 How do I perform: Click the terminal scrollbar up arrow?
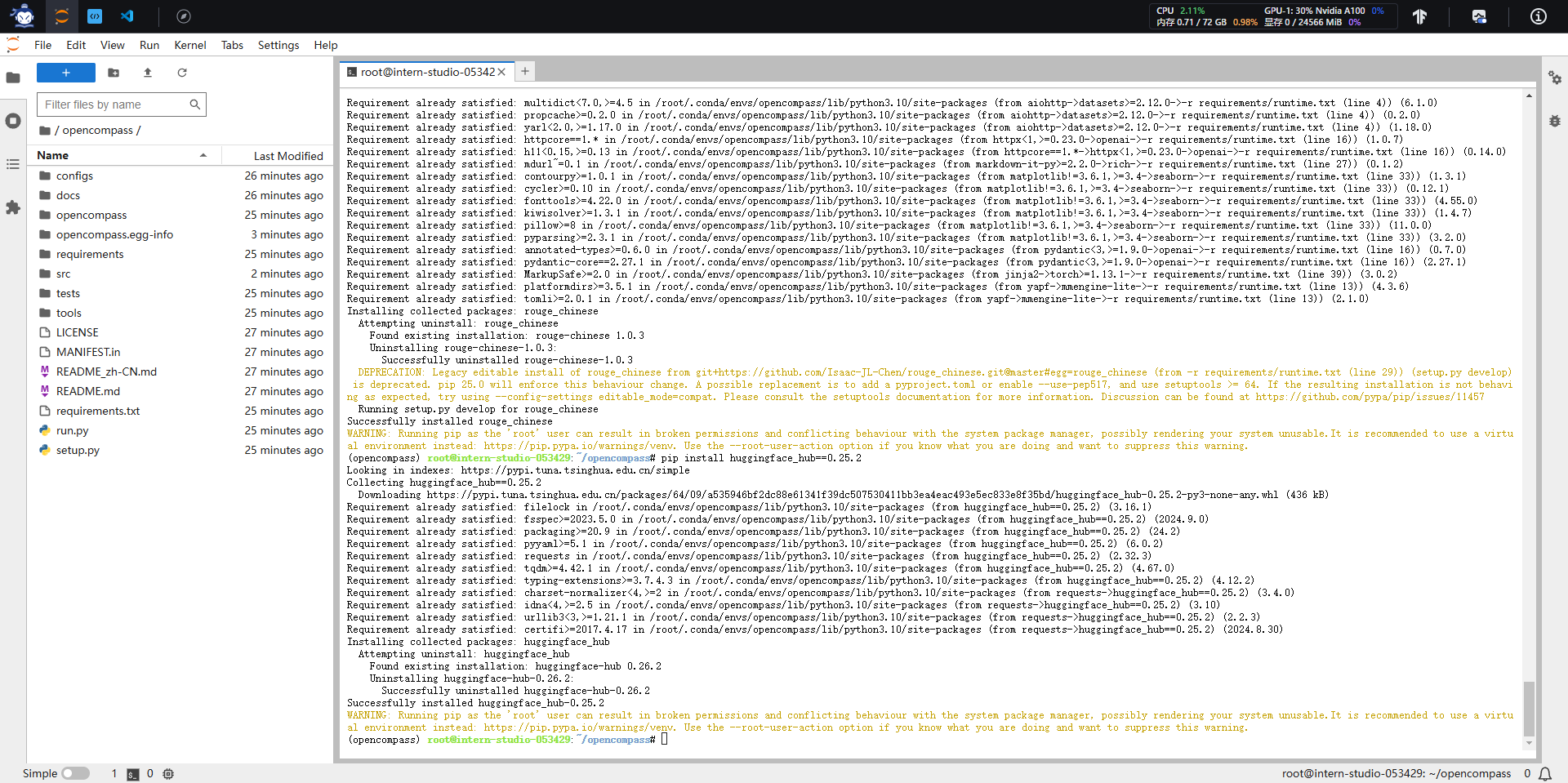[1529, 96]
